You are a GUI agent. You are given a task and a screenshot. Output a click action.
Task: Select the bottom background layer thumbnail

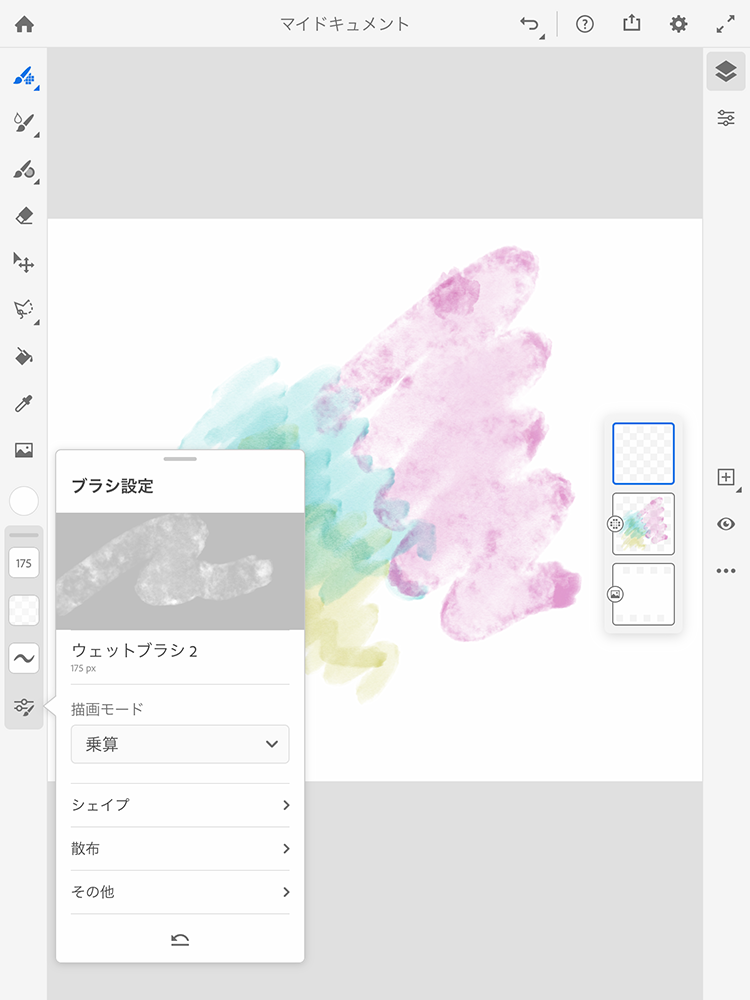coord(643,594)
